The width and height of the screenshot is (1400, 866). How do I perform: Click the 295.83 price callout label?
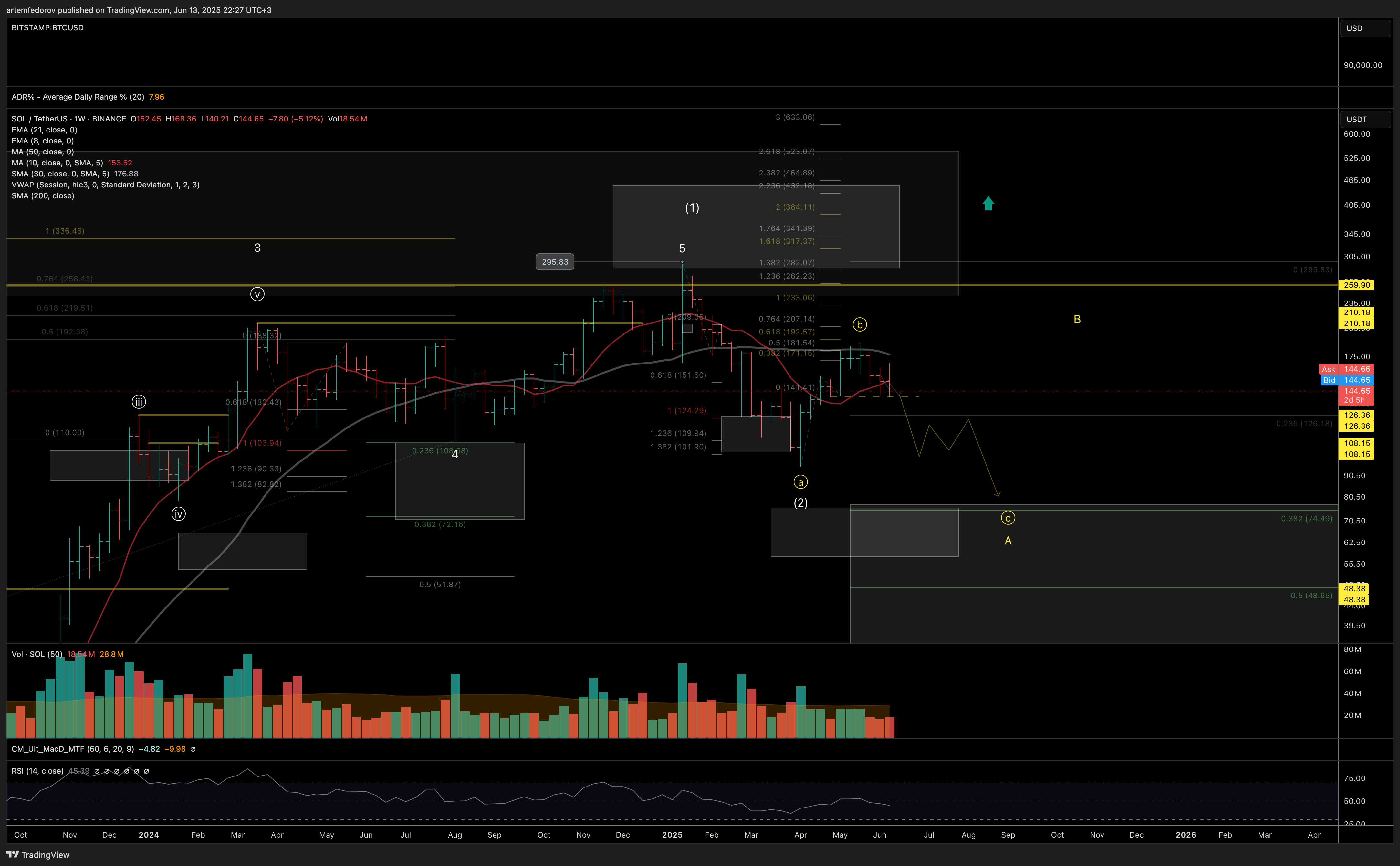coord(555,262)
